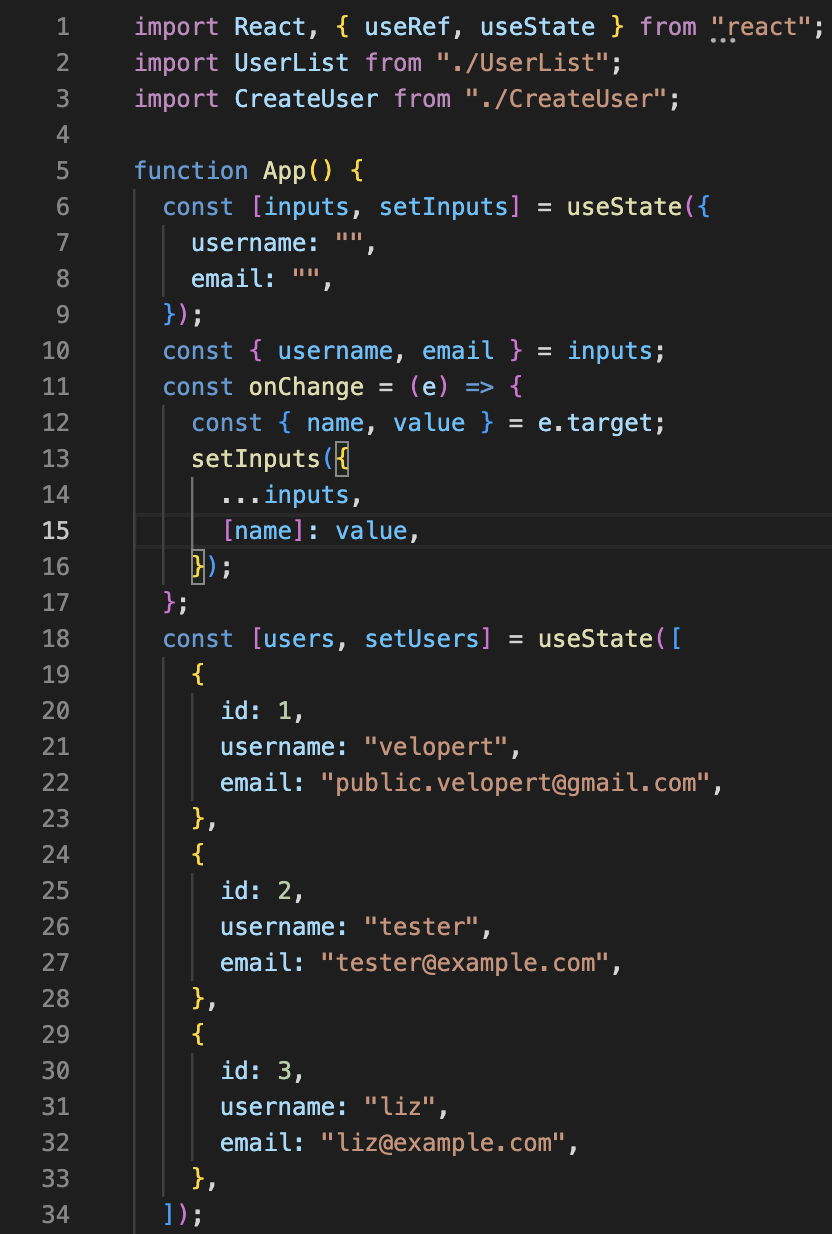This screenshot has width=832, height=1234.
Task: Click the id: 3 value on line 30
Action: click(x=284, y=1071)
